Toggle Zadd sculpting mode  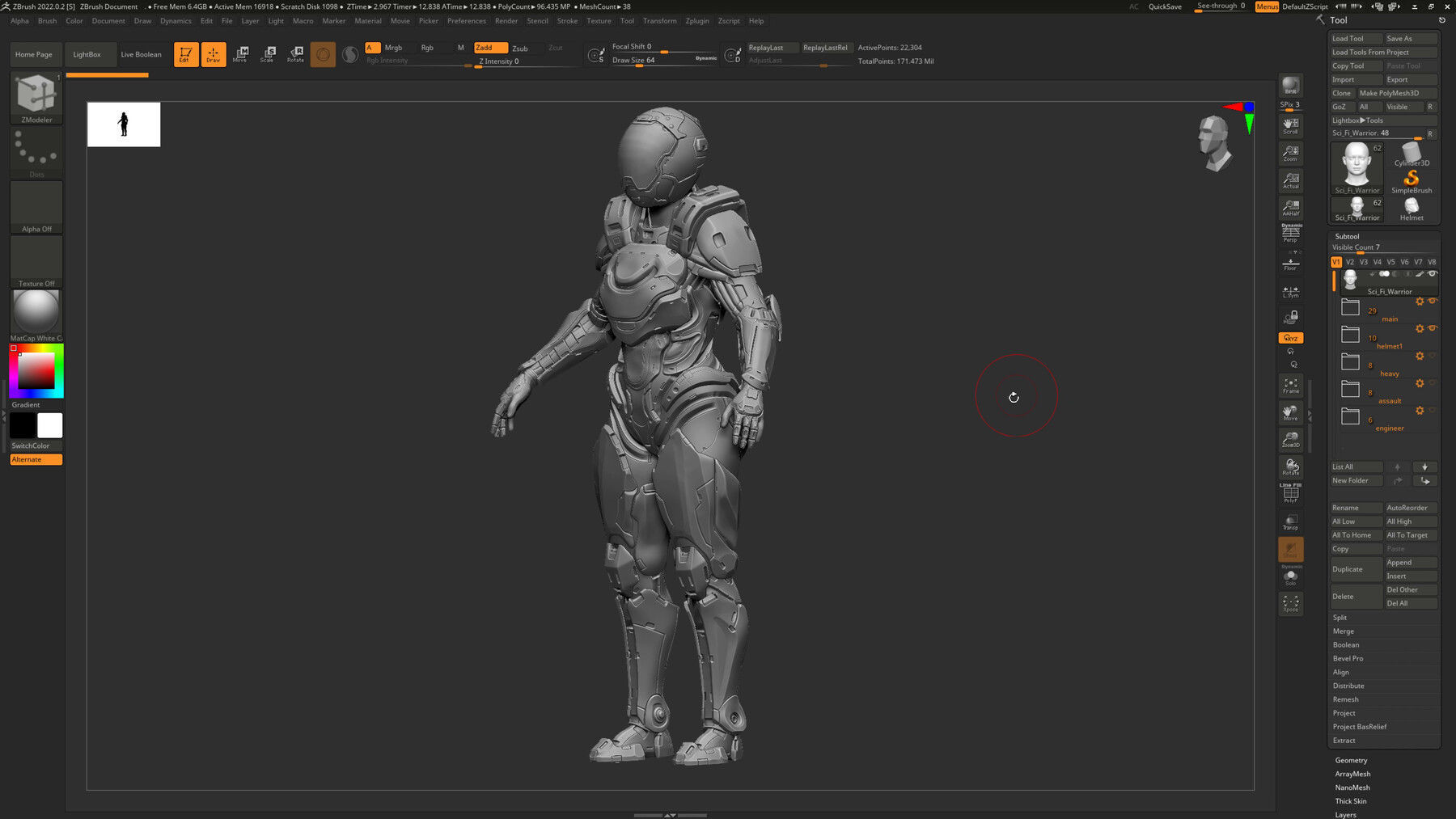coord(490,48)
